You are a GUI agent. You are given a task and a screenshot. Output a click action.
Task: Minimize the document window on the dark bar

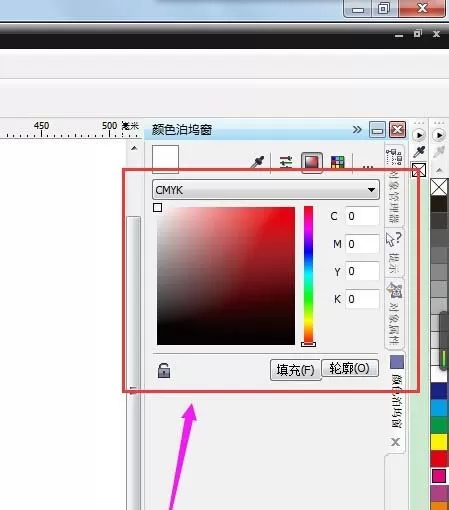pos(399,35)
